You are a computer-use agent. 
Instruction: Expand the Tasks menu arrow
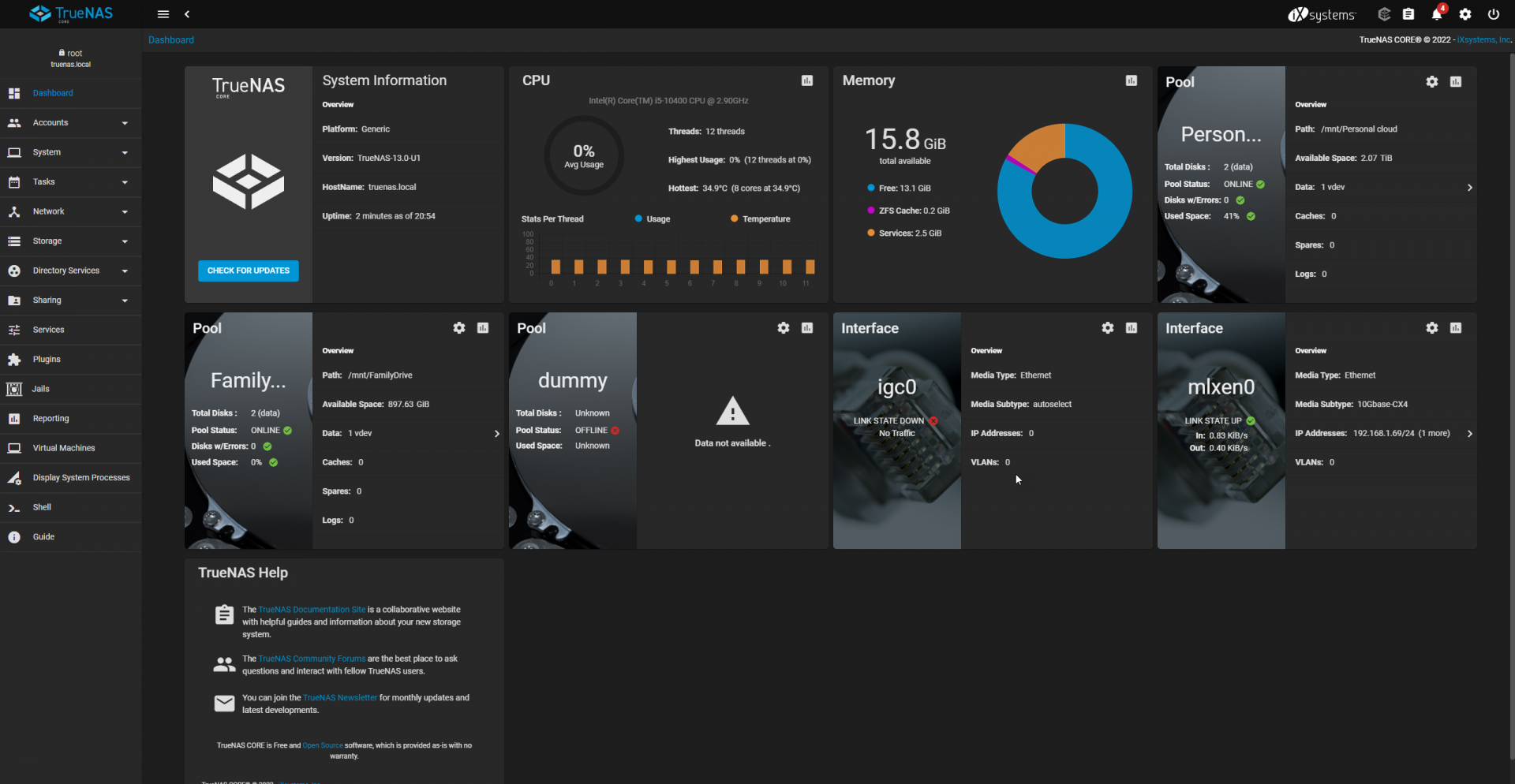[x=125, y=182]
